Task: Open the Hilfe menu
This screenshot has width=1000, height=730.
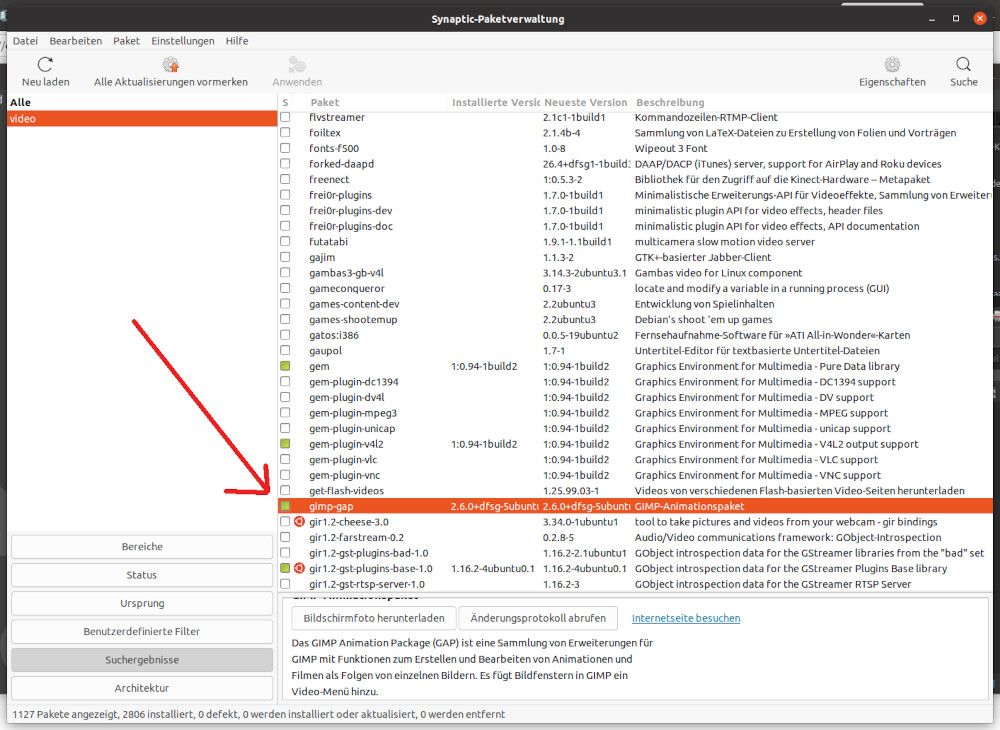Action: (x=237, y=41)
